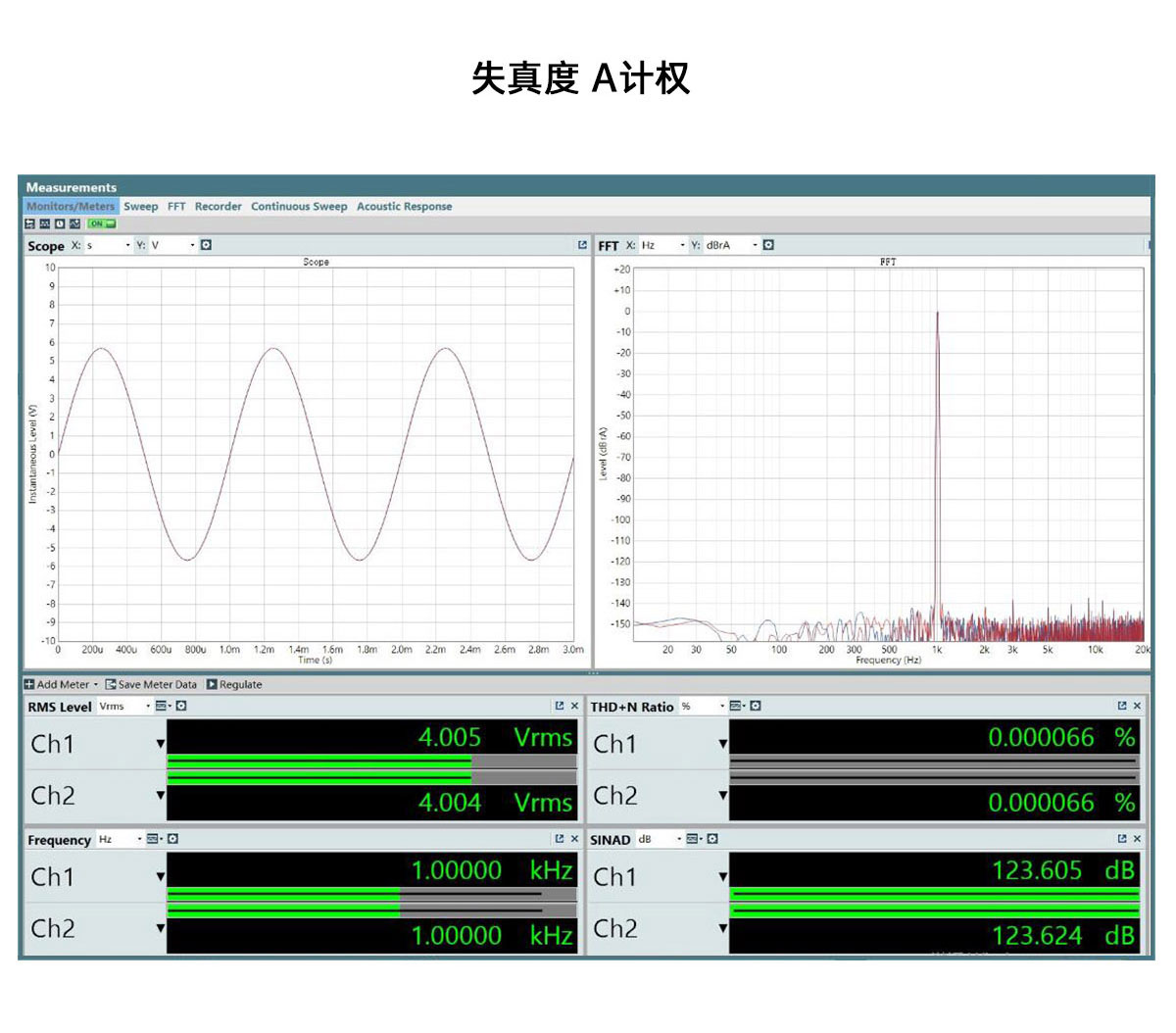Viewport: 1176px width, 1033px height.
Task: Click the Regulate button
Action: click(x=233, y=684)
